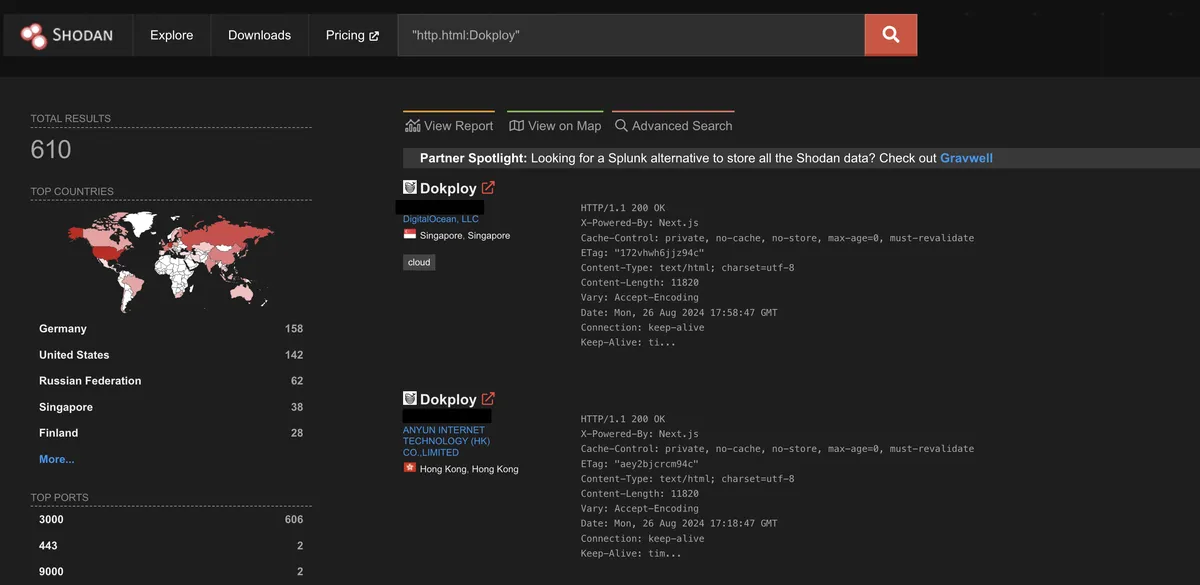The image size is (1200, 585).
Task: Open DigitalOcean, LLC organization link
Action: pos(441,219)
